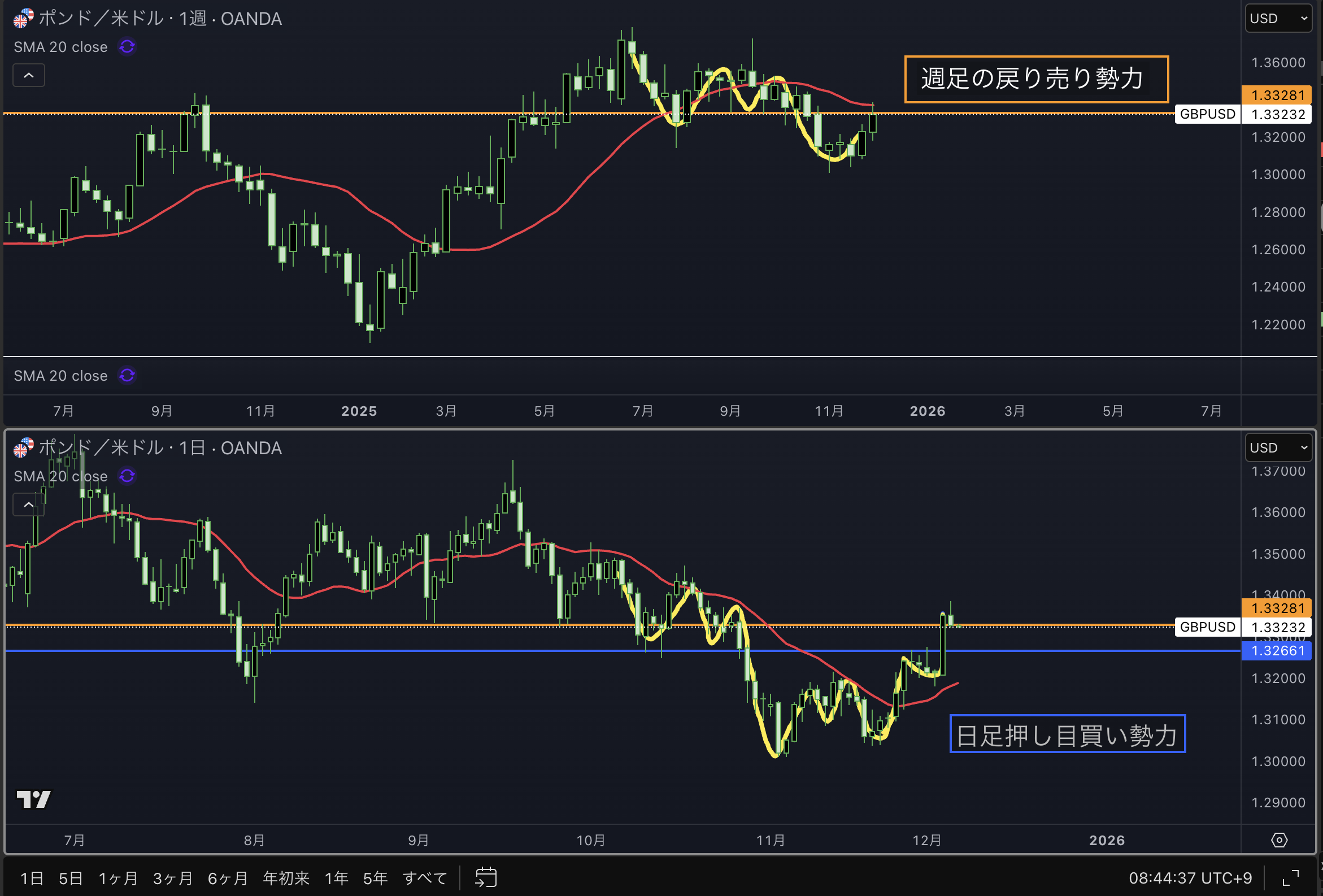The image size is (1323, 896).
Task: Select the すべて range button
Action: (425, 878)
